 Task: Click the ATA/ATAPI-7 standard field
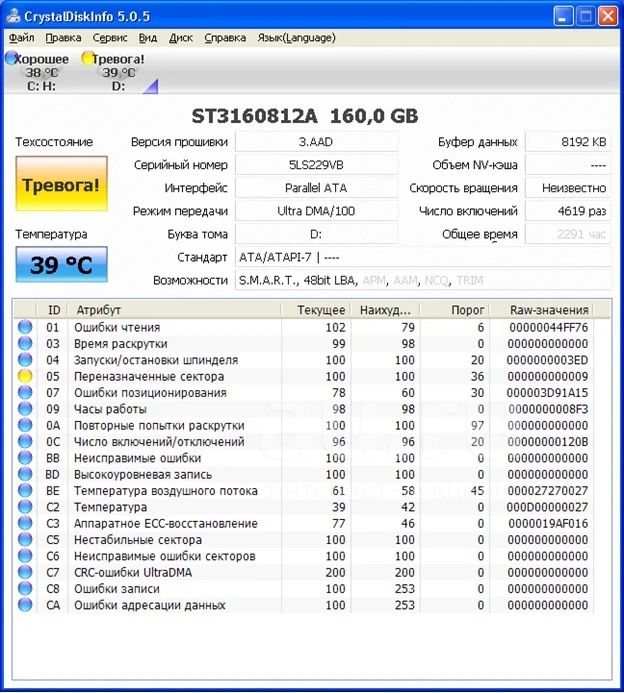pyautogui.click(x=423, y=257)
